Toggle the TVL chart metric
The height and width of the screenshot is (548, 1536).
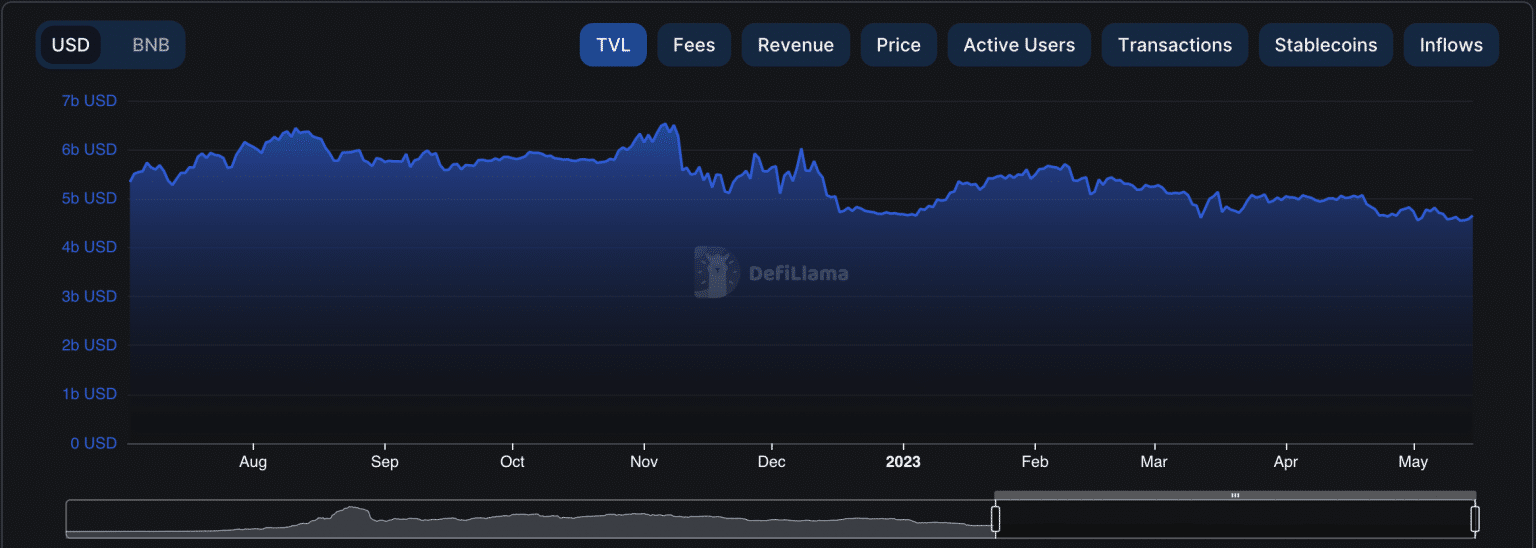613,45
